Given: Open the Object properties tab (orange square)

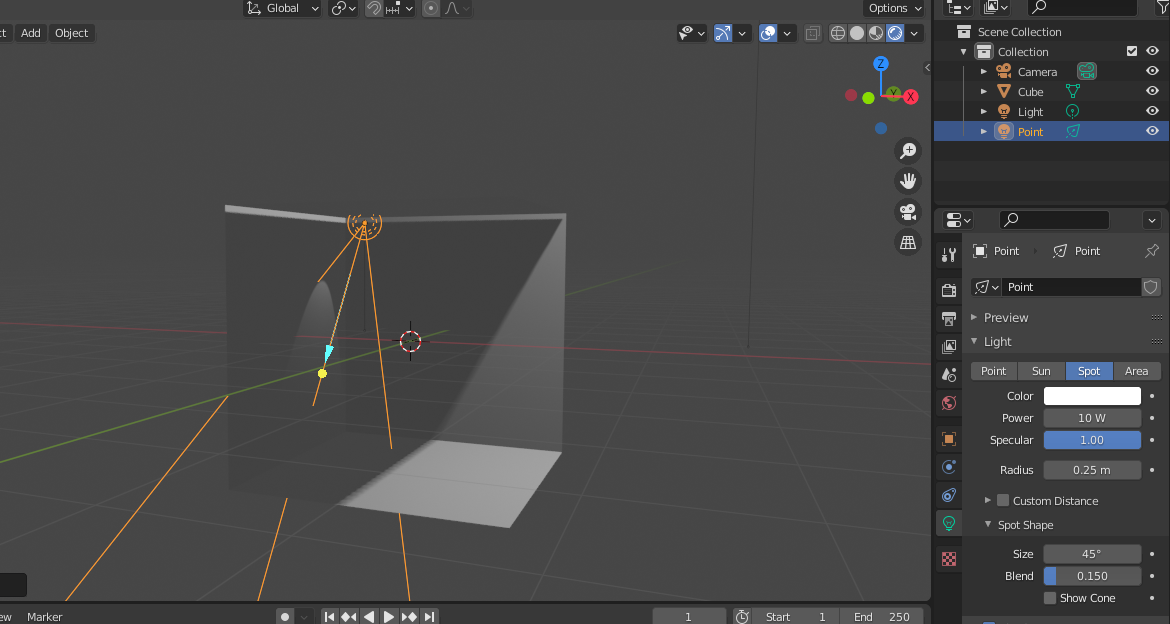Looking at the screenshot, I should click(x=949, y=439).
